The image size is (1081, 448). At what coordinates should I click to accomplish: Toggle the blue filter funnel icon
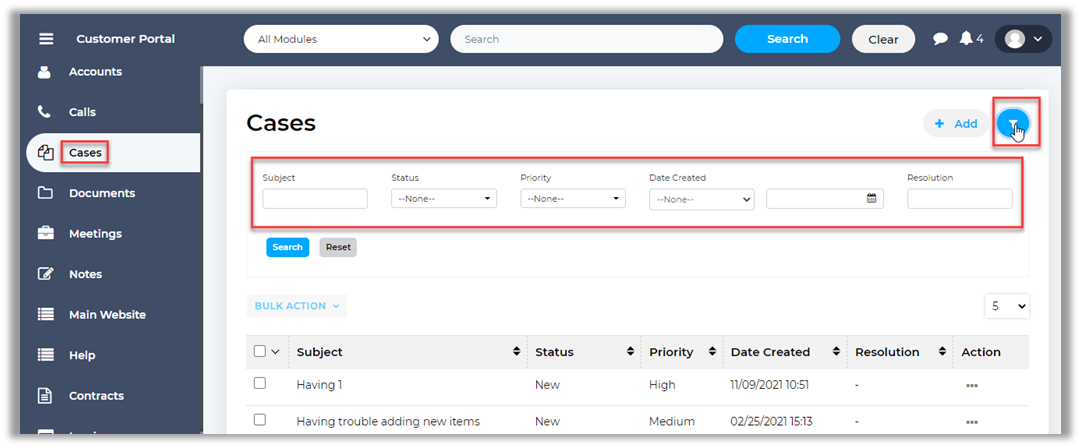pos(1013,124)
